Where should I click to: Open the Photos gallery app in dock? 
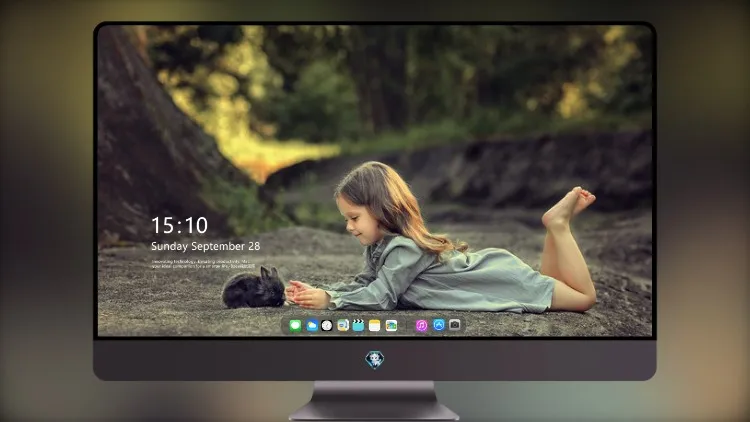(391, 326)
